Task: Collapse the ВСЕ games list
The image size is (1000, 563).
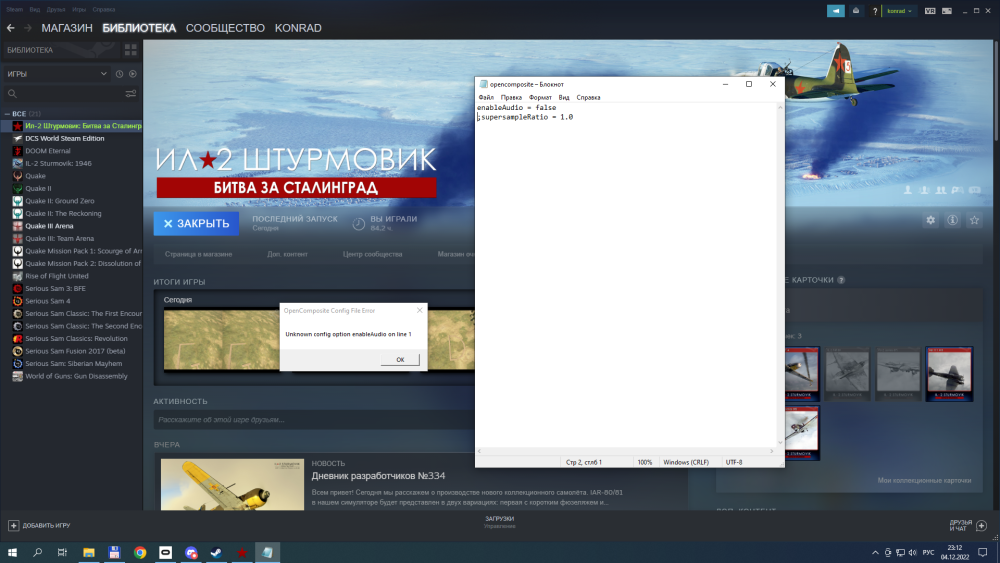Action: click(7, 113)
